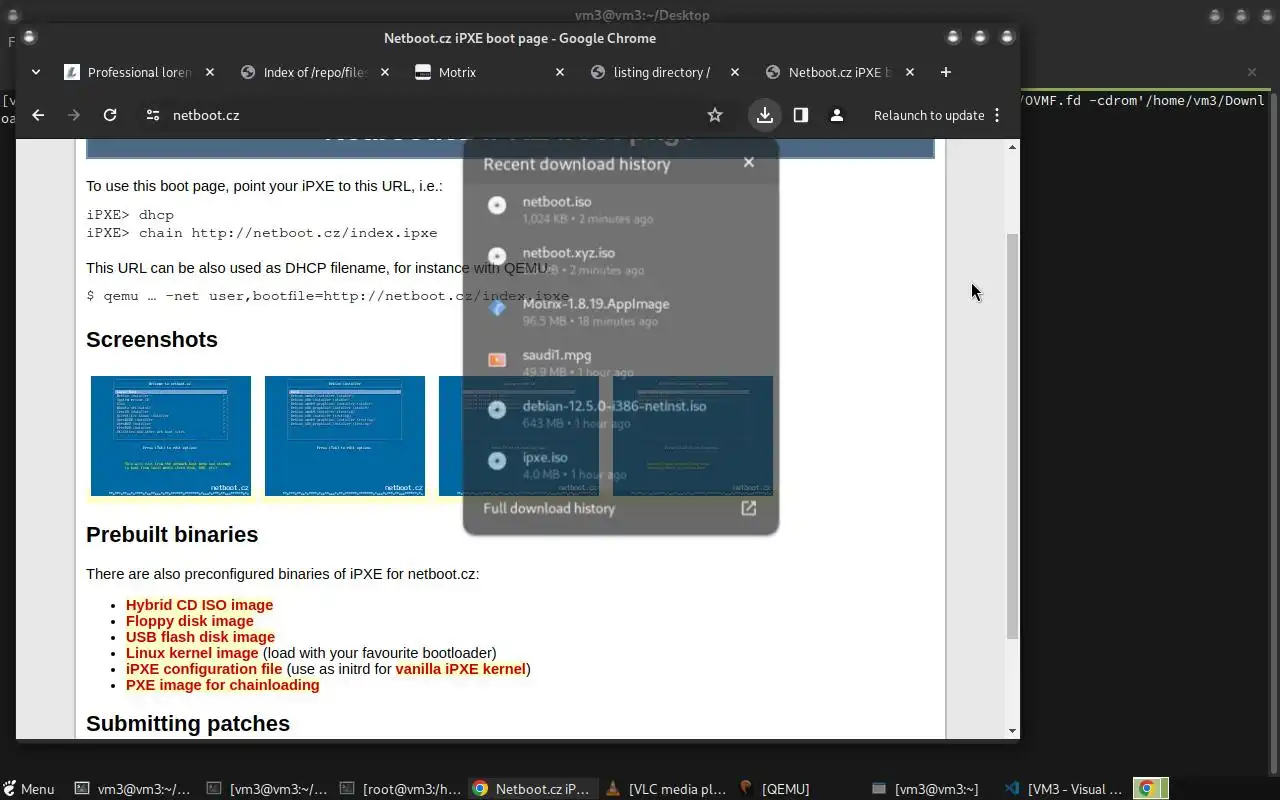The image size is (1280, 800).
Task: Switch to first vm3@vm3 terminal in taskbar
Action: (133, 789)
